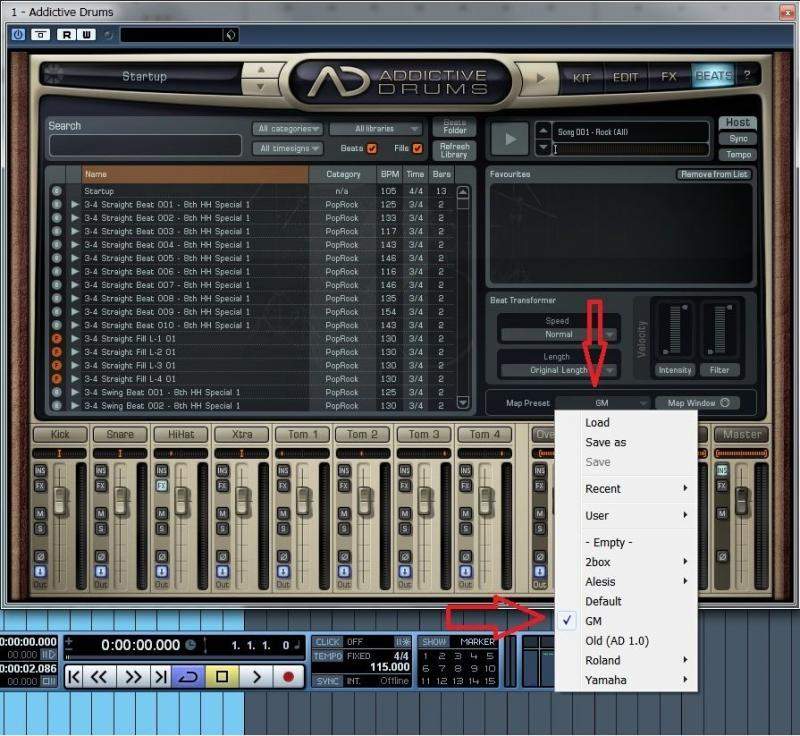Select Roland from the map preset menu
The width and height of the screenshot is (800, 736).
(603, 660)
